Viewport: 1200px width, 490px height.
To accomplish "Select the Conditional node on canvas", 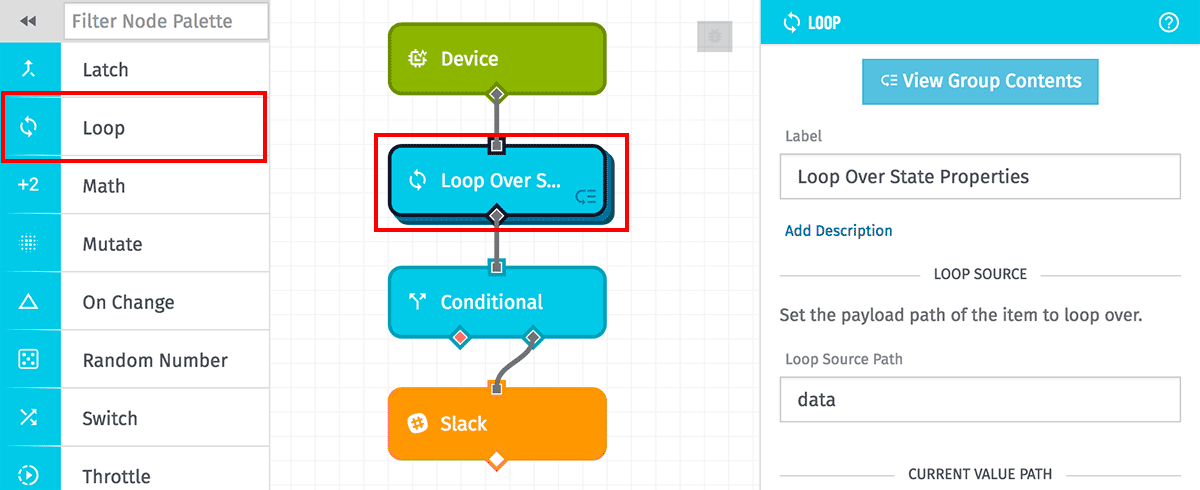I will [497, 302].
